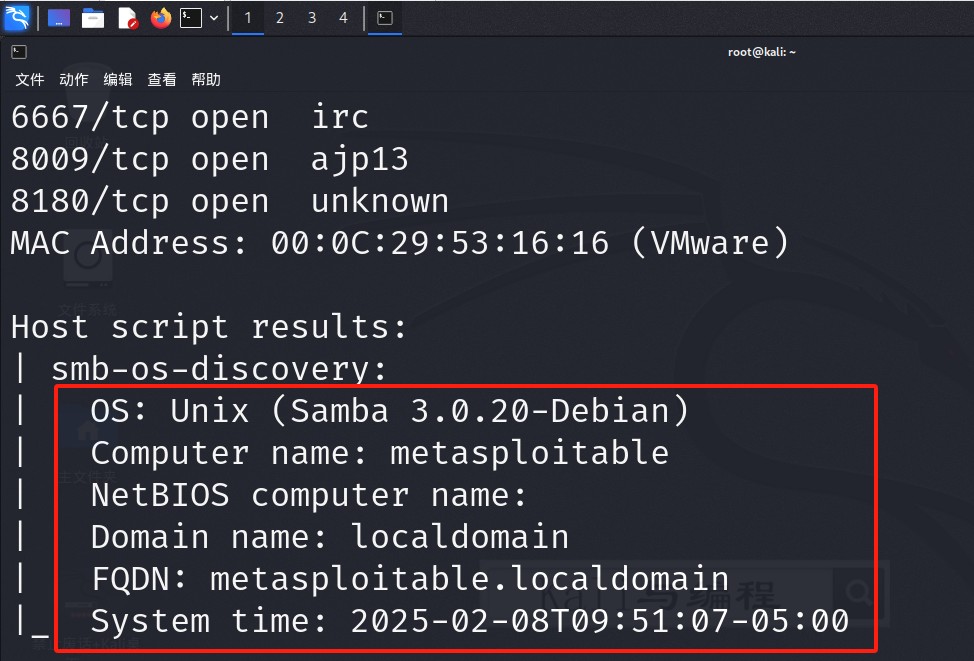Open the terminal emulator launcher
974x661 pixels.
click(191, 18)
